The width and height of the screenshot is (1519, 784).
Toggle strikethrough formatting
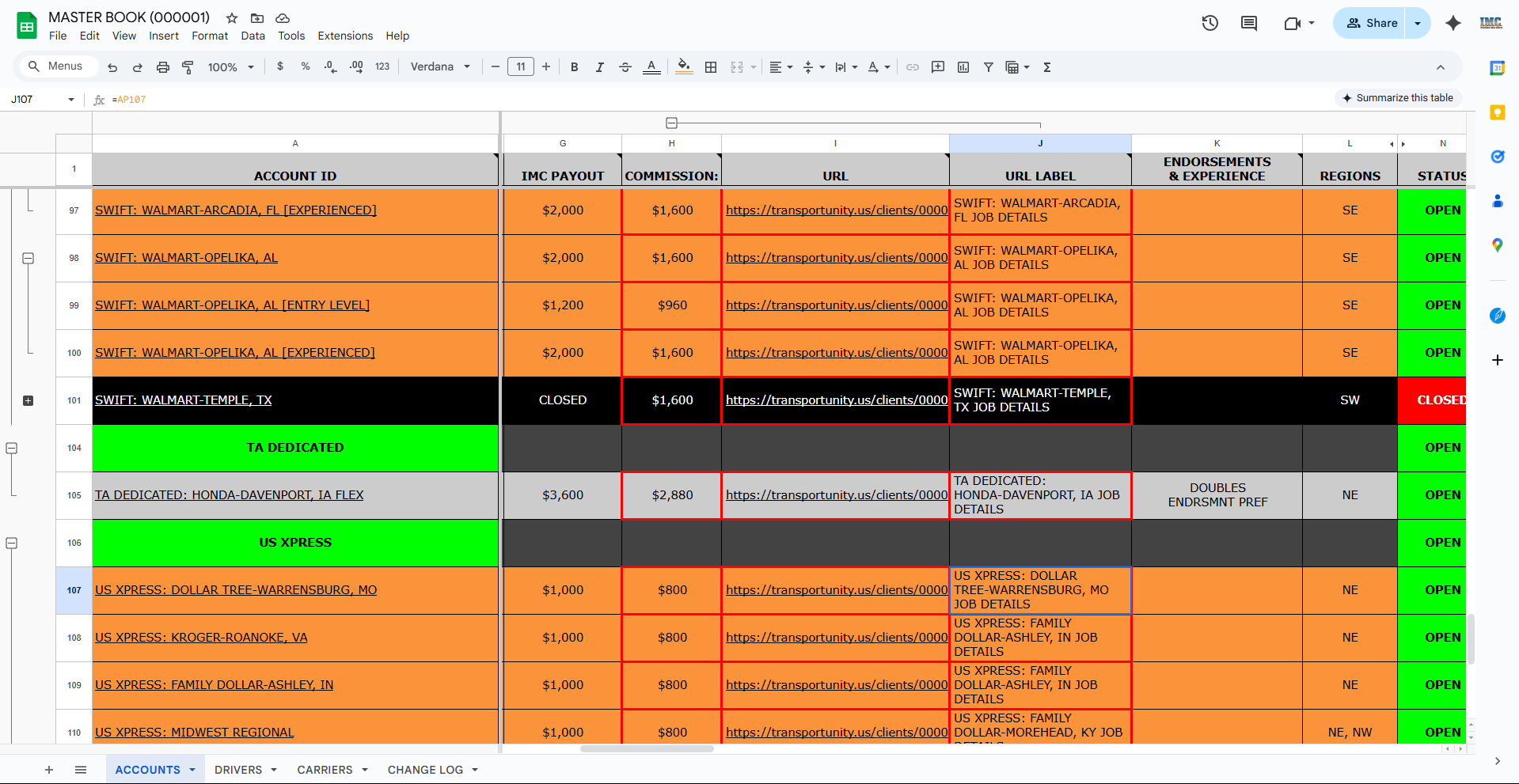(625, 67)
